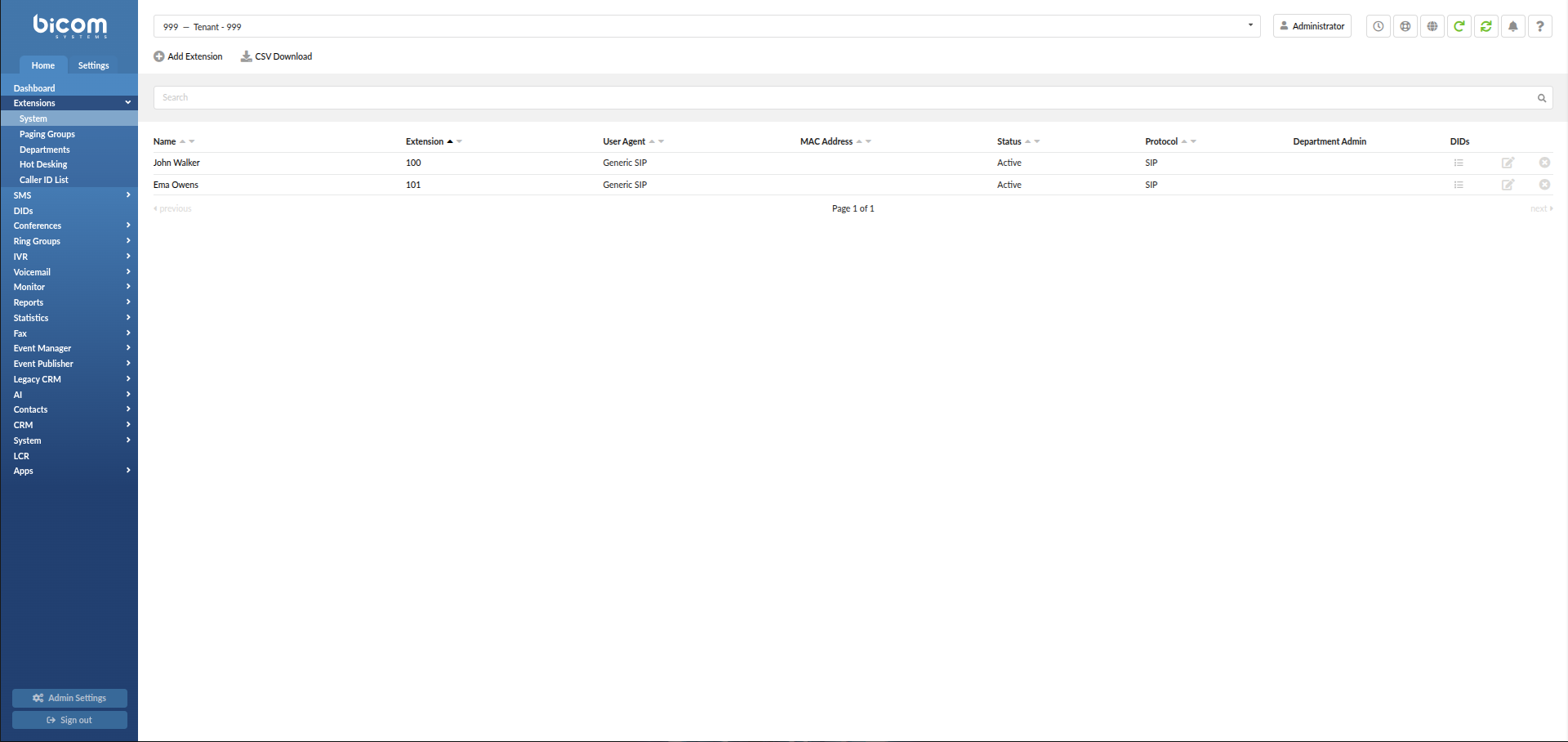Expand the Ring Groups sidebar section
The height and width of the screenshot is (742, 1568).
click(69, 241)
